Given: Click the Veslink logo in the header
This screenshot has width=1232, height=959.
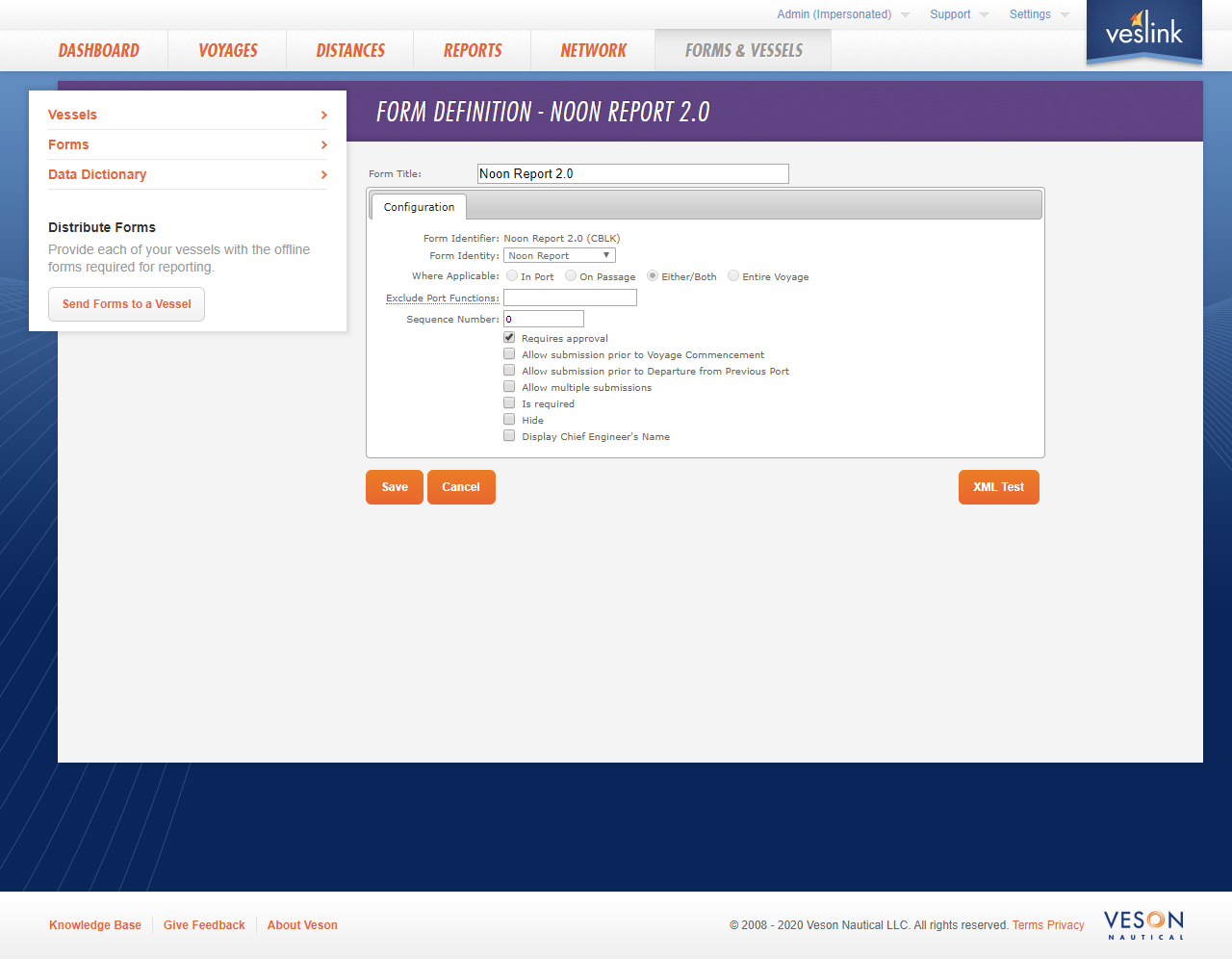Looking at the screenshot, I should (1143, 32).
